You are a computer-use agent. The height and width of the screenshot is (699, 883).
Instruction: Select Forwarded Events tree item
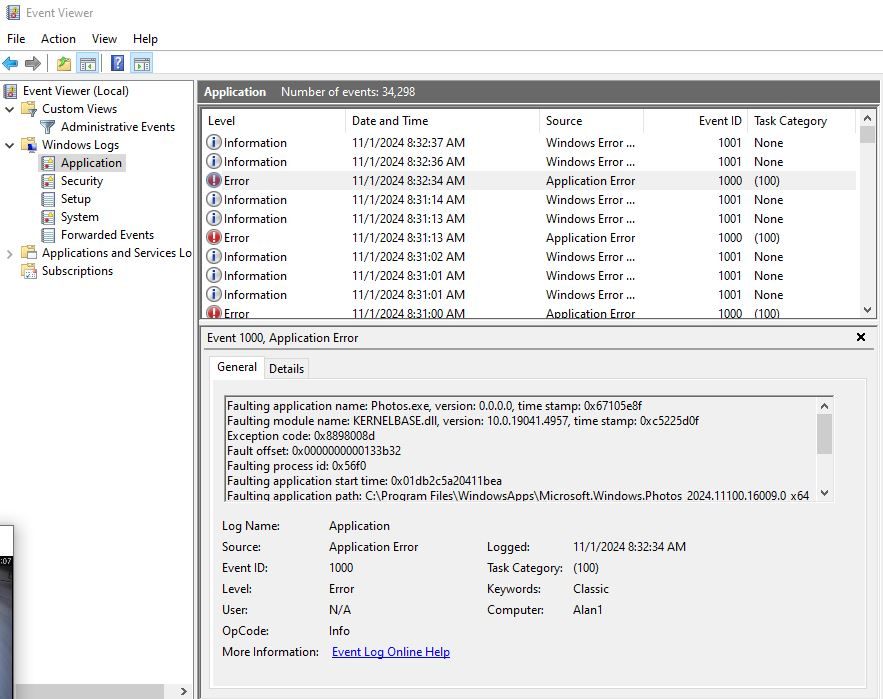tap(107, 235)
